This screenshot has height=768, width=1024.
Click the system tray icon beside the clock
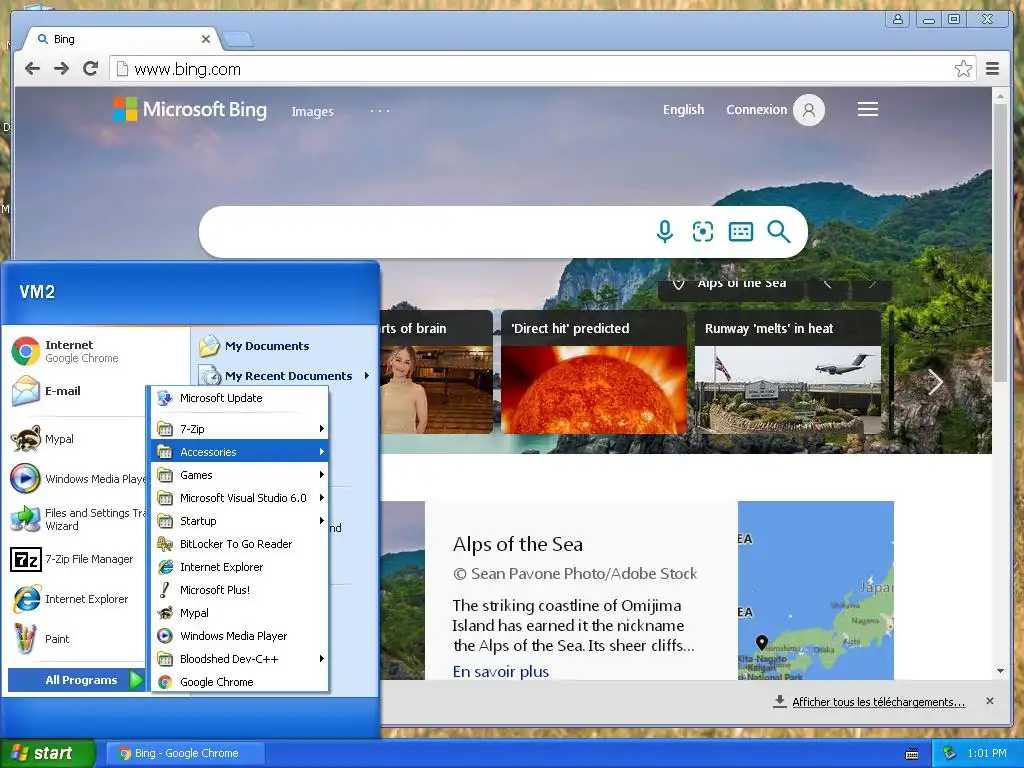pos(950,753)
